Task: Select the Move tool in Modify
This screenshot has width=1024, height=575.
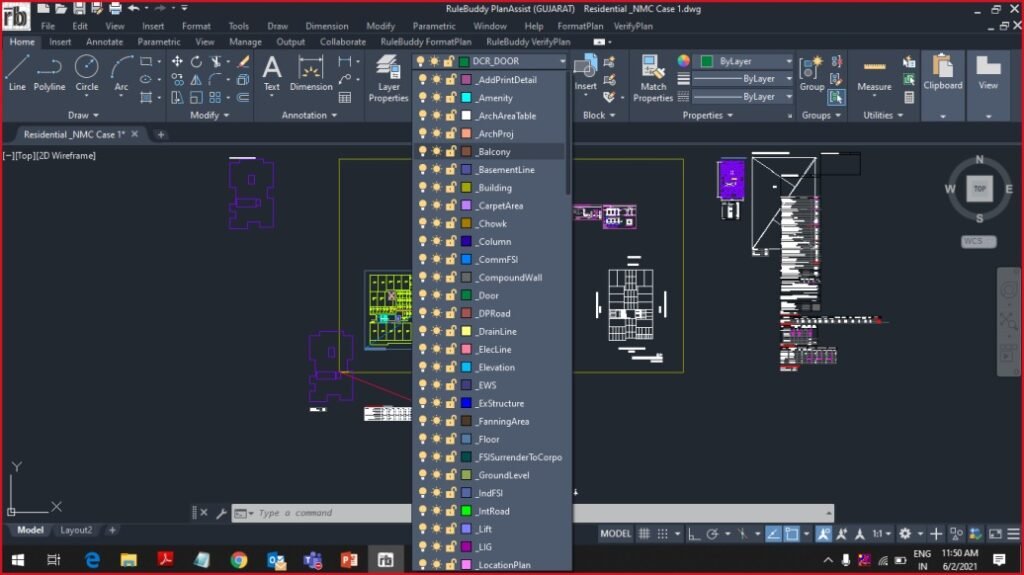Action: [177, 61]
